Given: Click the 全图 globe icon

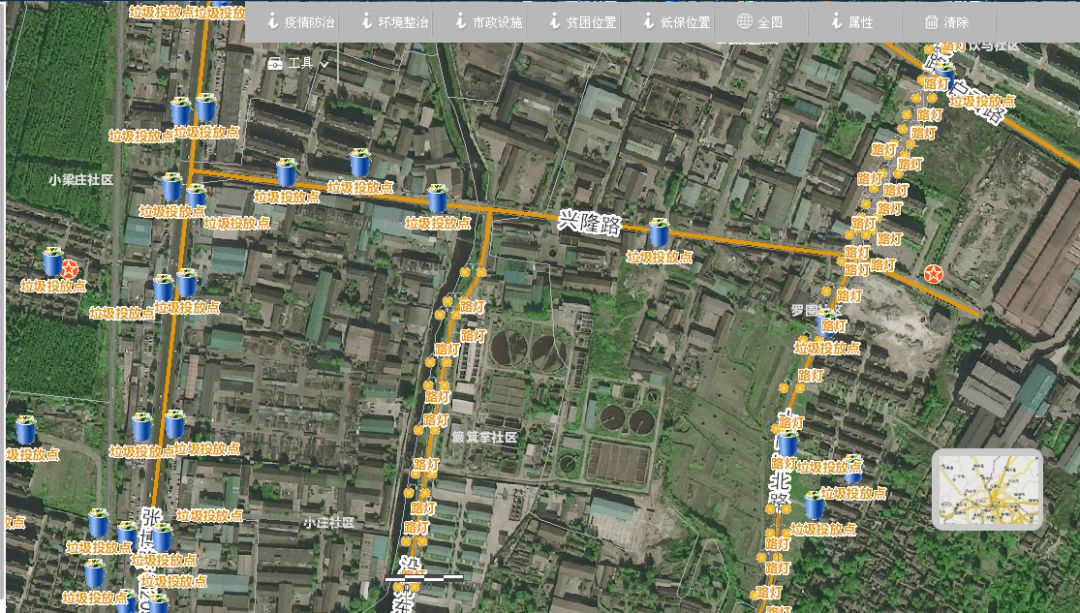Looking at the screenshot, I should [x=745, y=21].
